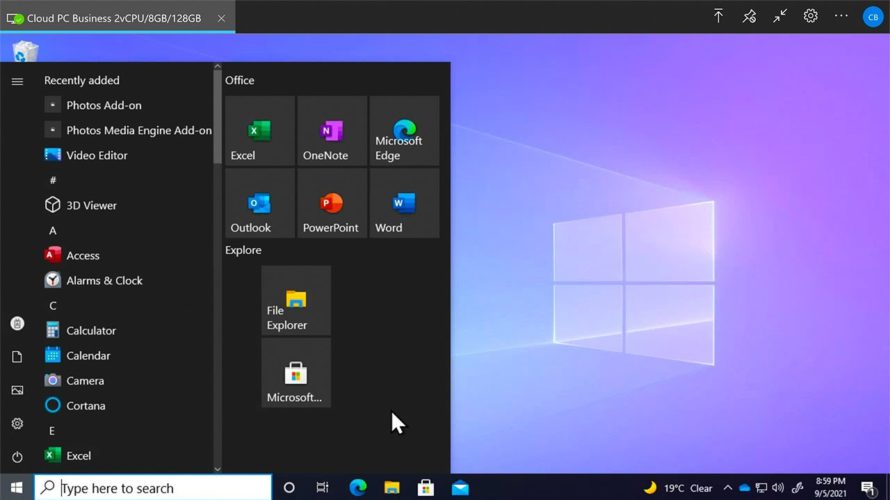Select the E section header
The height and width of the screenshot is (500, 890).
pyautogui.click(x=52, y=431)
